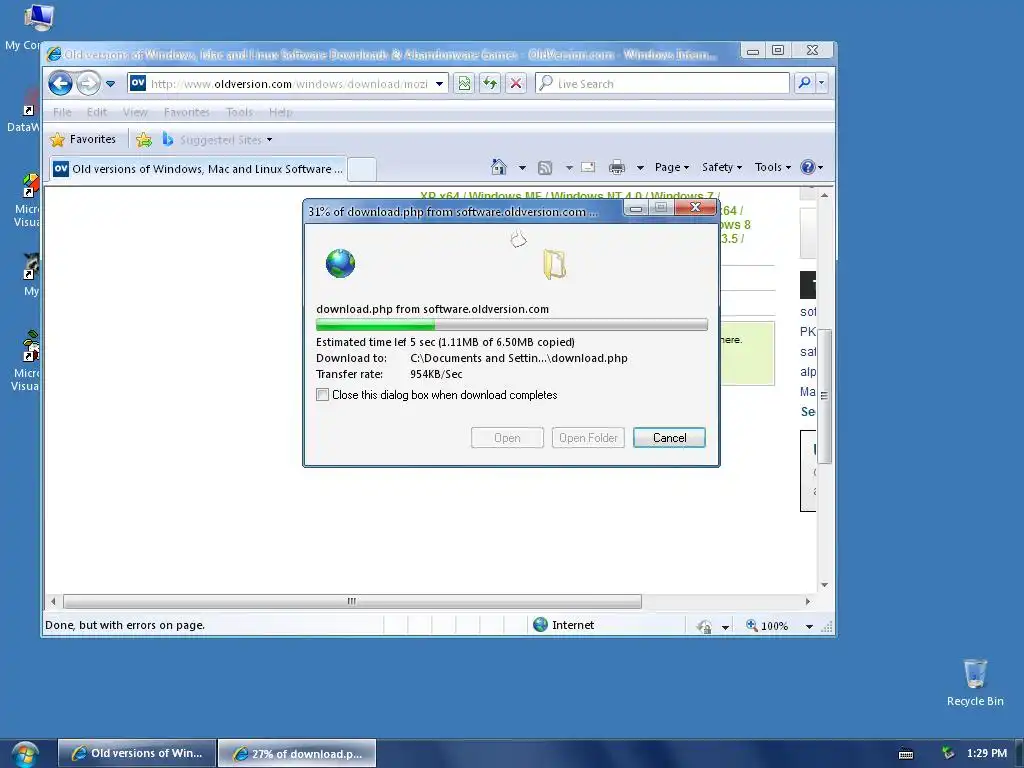1024x768 pixels.
Task: Click the folder icon in download dialog
Action: tap(554, 264)
